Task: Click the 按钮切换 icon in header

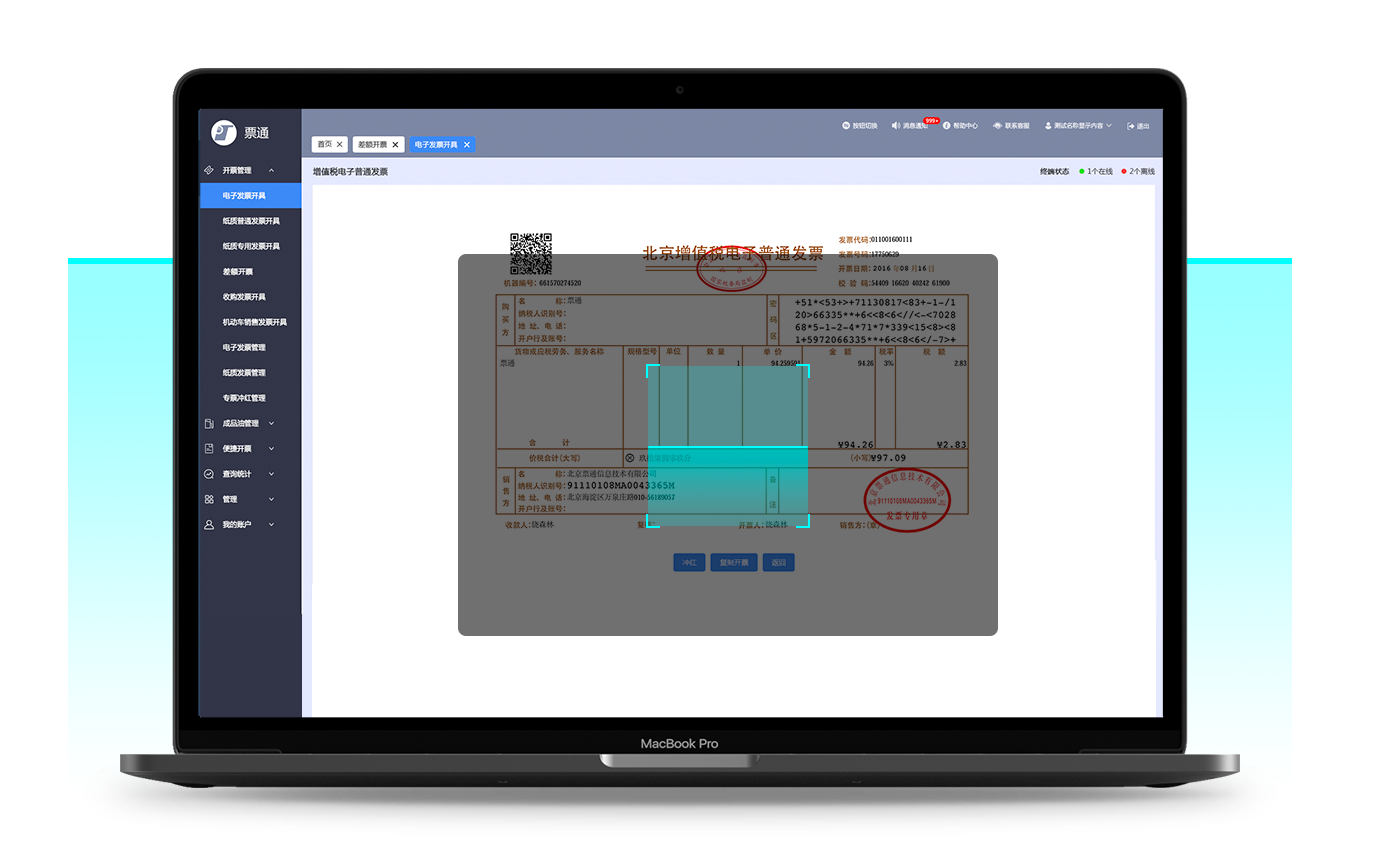Action: click(846, 126)
